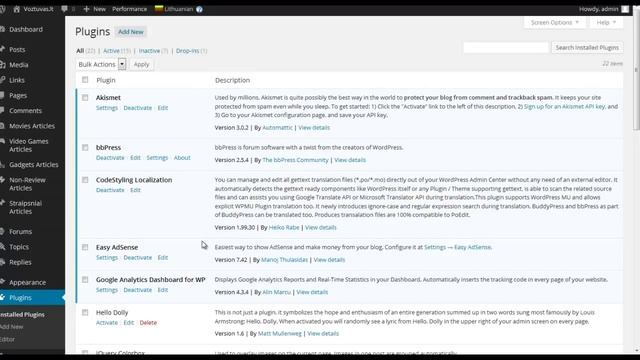Open Add New submenu under Plugins
Viewport: 640px width, 360px height.
(x=11, y=327)
